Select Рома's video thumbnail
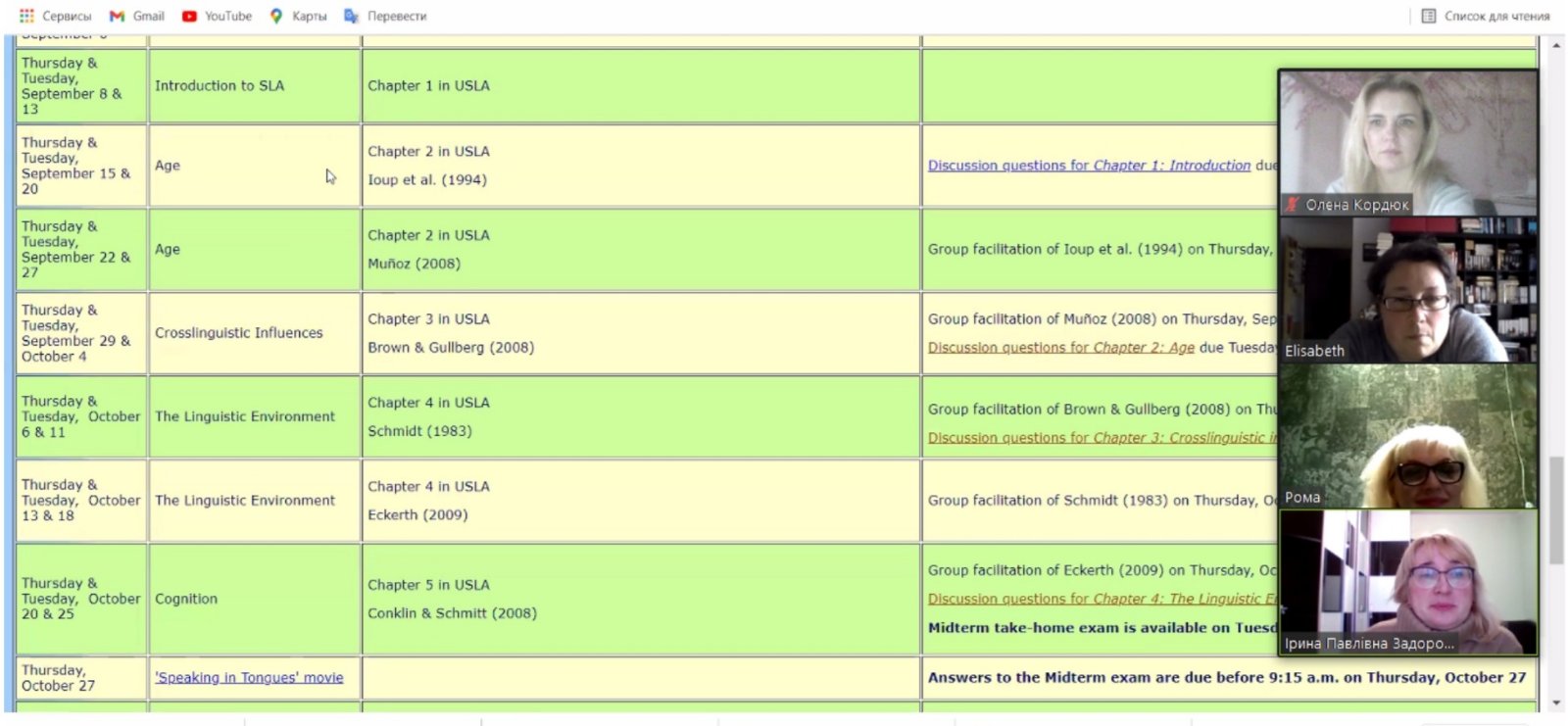The height and width of the screenshot is (726, 1568). point(1407,436)
